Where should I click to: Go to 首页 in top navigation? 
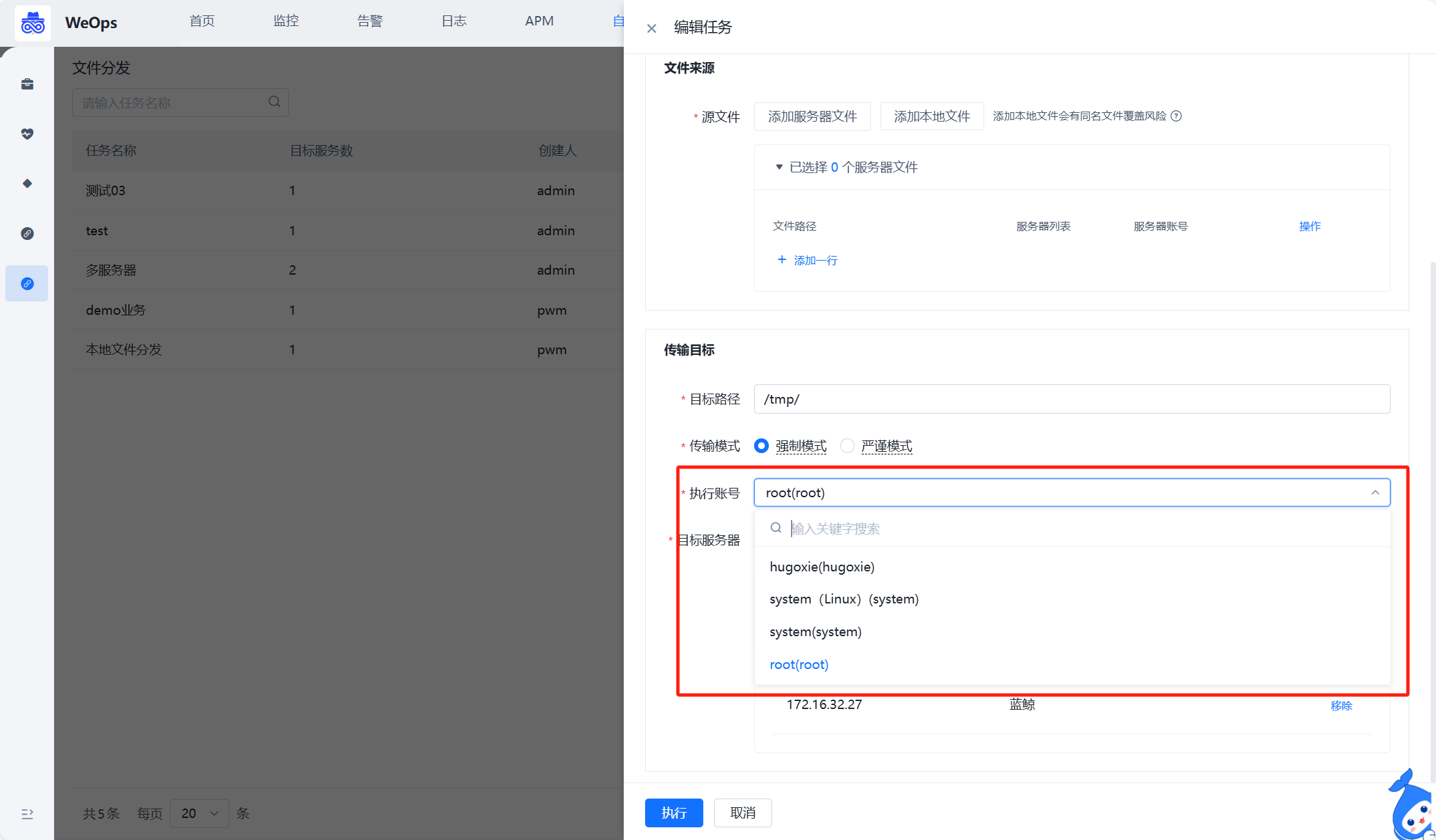click(x=202, y=21)
